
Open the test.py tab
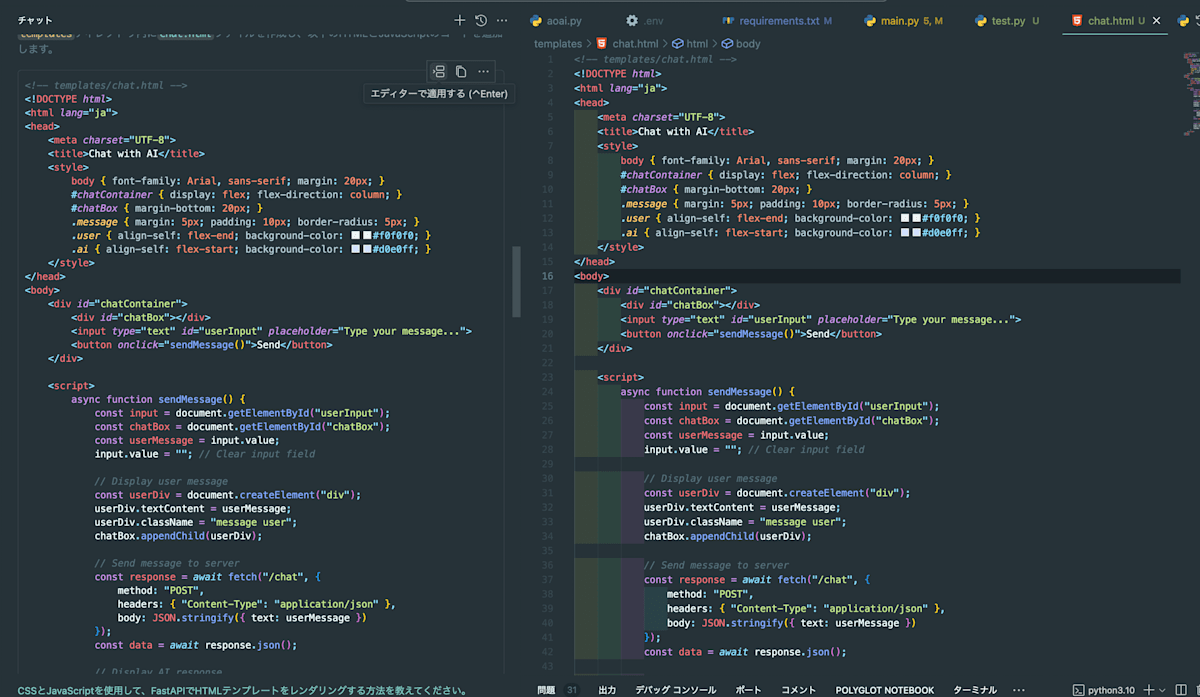pyautogui.click(x=1006, y=20)
